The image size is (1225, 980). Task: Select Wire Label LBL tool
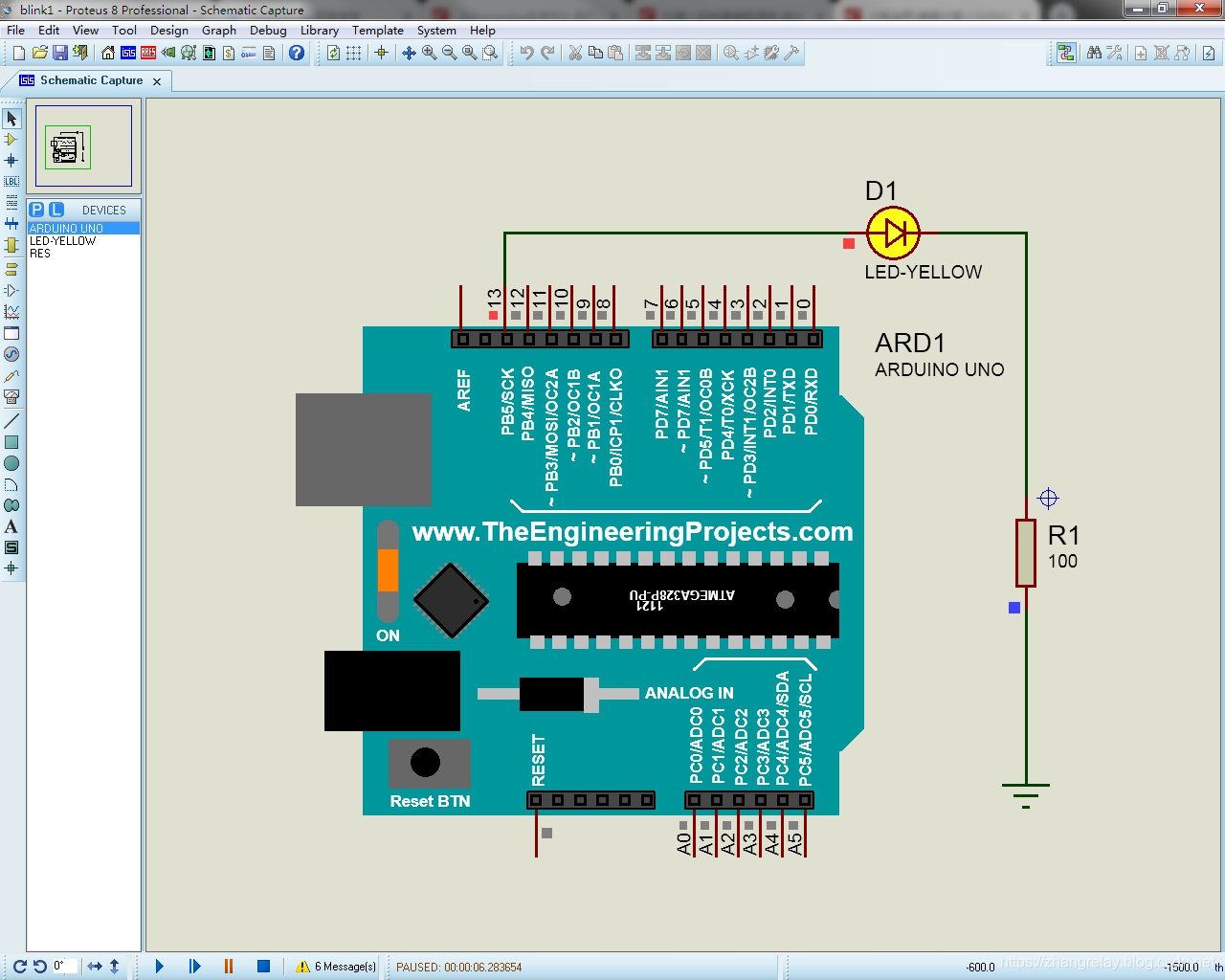pos(11,182)
